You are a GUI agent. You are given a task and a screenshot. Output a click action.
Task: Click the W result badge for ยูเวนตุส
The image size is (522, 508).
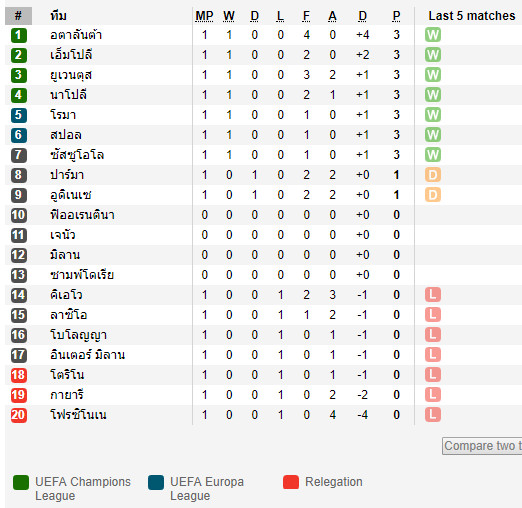coord(433,75)
